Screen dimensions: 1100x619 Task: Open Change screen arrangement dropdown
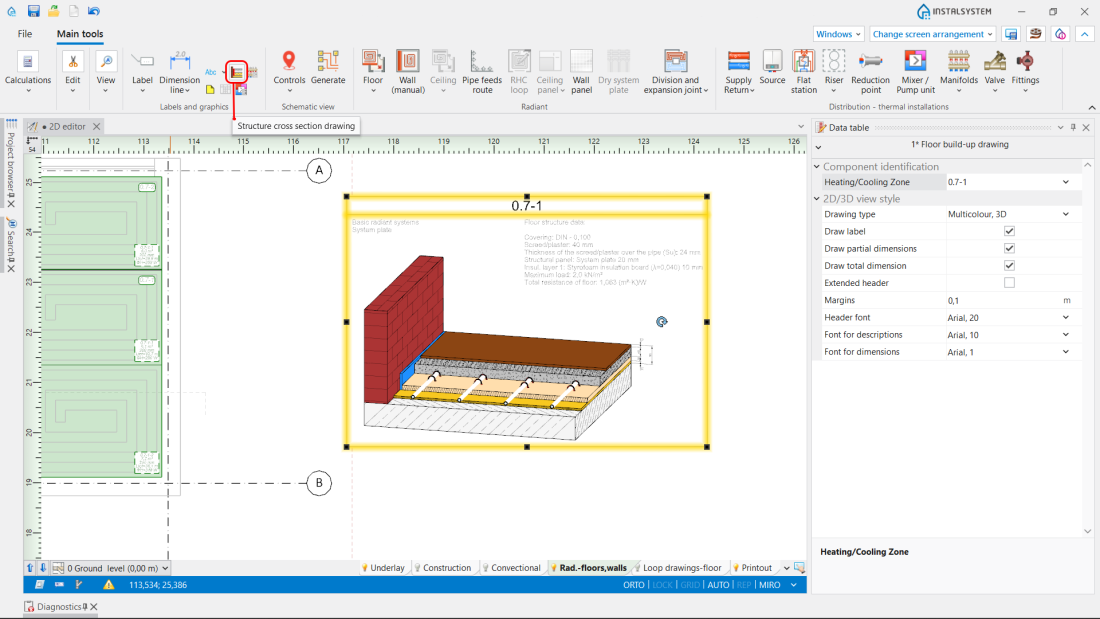(933, 34)
